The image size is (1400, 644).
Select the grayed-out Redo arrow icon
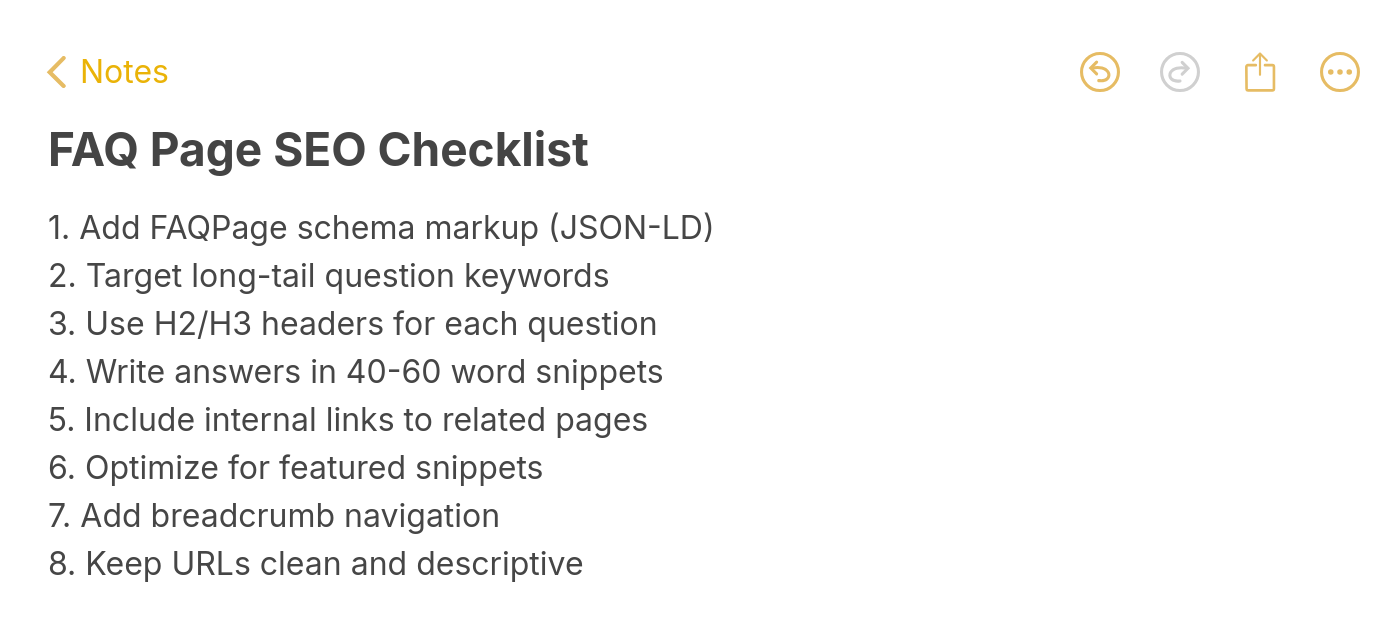coord(1179,71)
